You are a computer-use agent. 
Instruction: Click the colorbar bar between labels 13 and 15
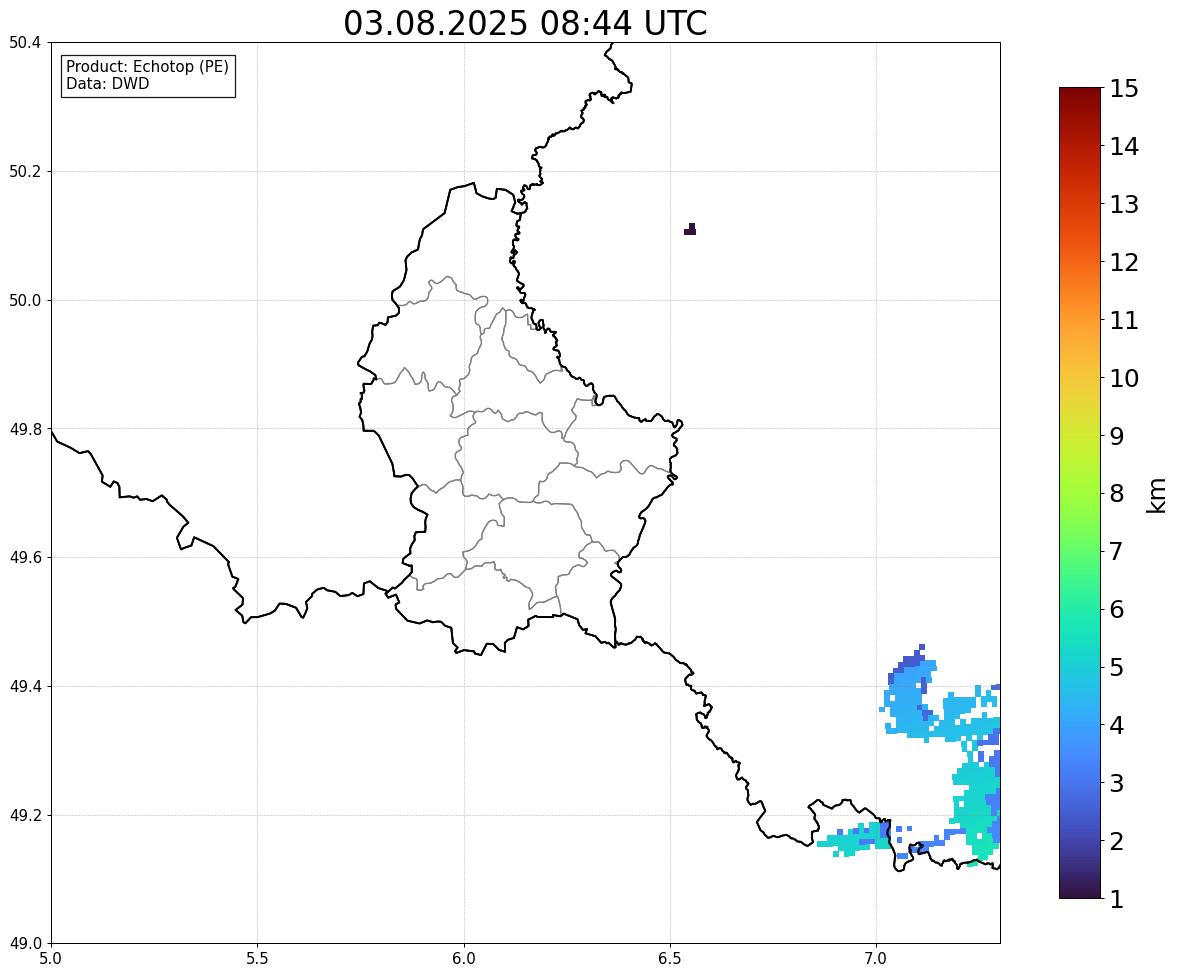pyautogui.click(x=1080, y=146)
